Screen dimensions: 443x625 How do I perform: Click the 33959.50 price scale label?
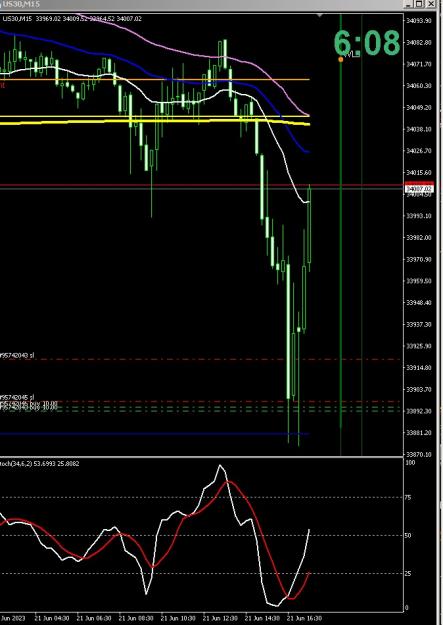click(x=418, y=281)
